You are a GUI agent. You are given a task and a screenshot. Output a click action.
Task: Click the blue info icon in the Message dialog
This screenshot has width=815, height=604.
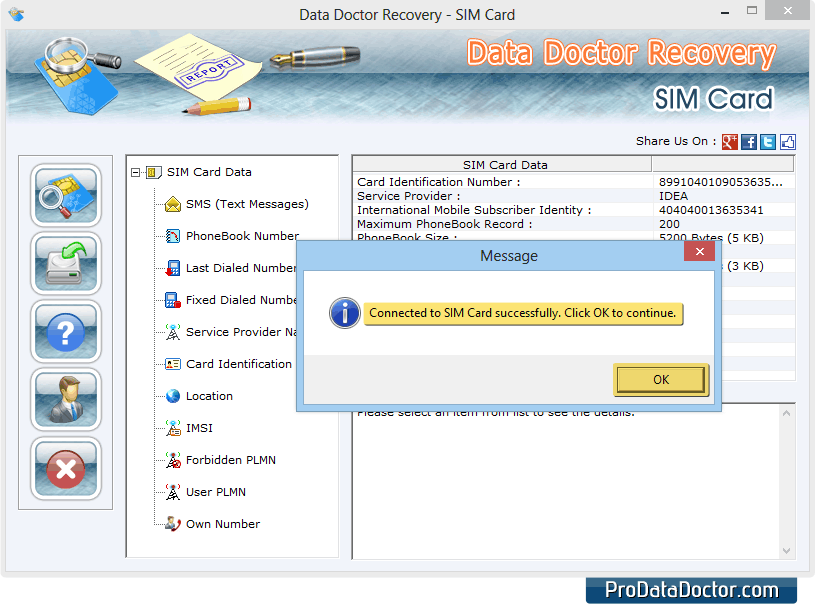(345, 313)
